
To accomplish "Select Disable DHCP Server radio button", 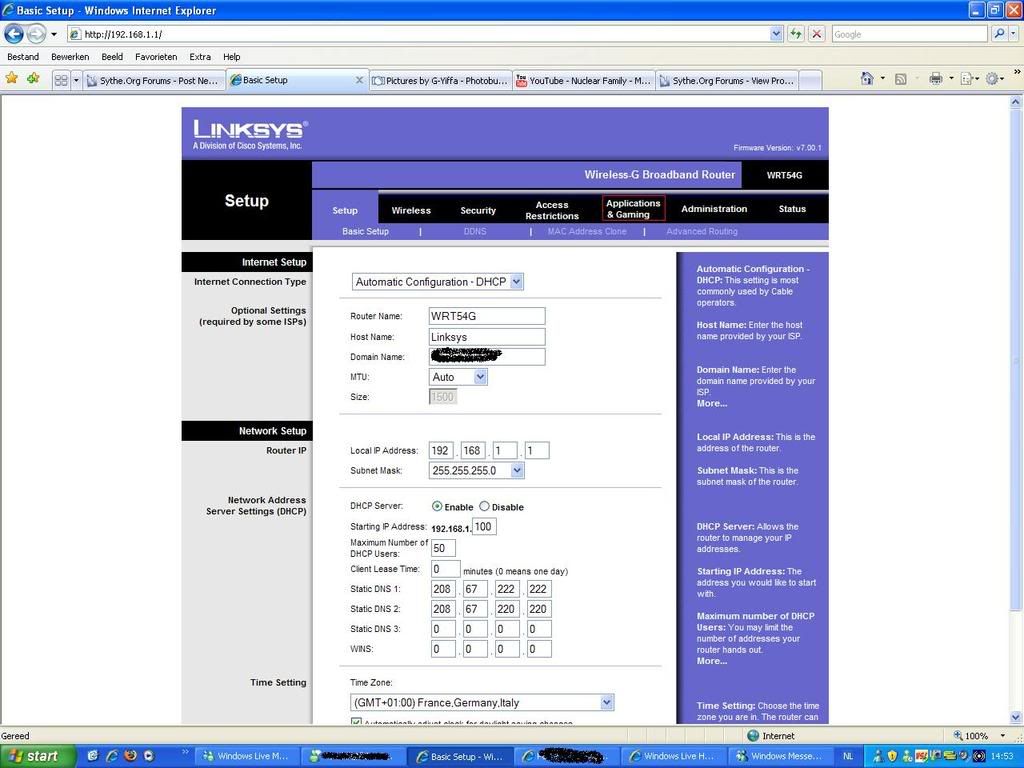I will (x=484, y=506).
